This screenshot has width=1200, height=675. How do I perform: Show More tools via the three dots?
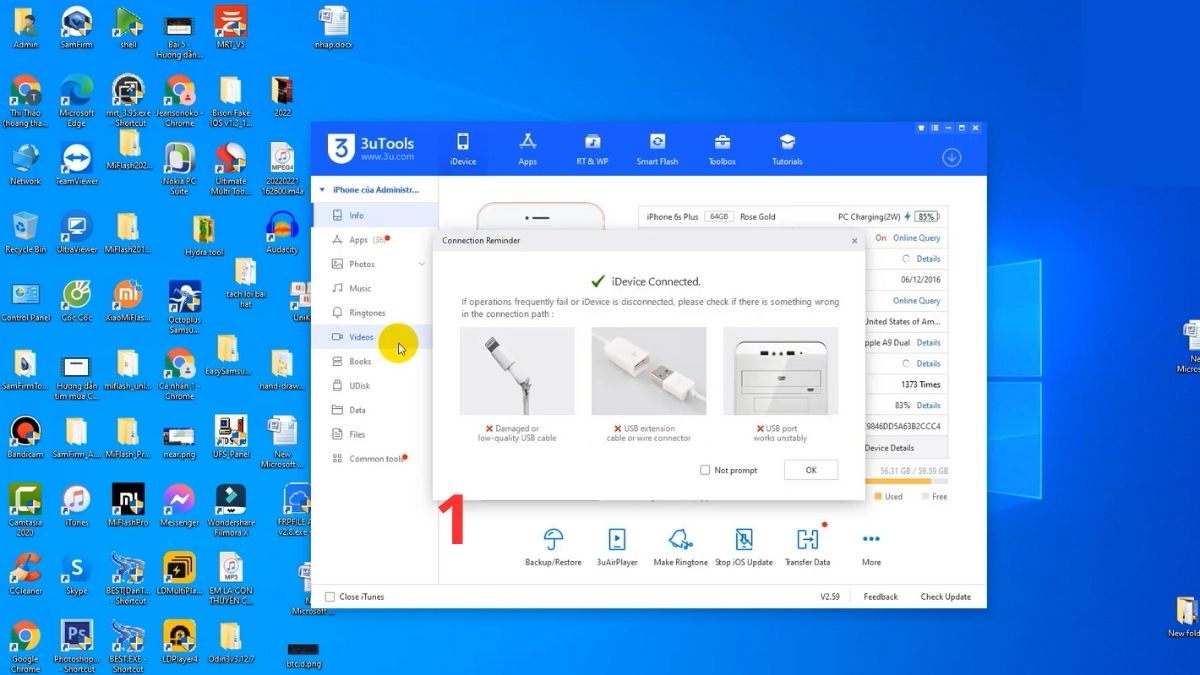pos(871,548)
